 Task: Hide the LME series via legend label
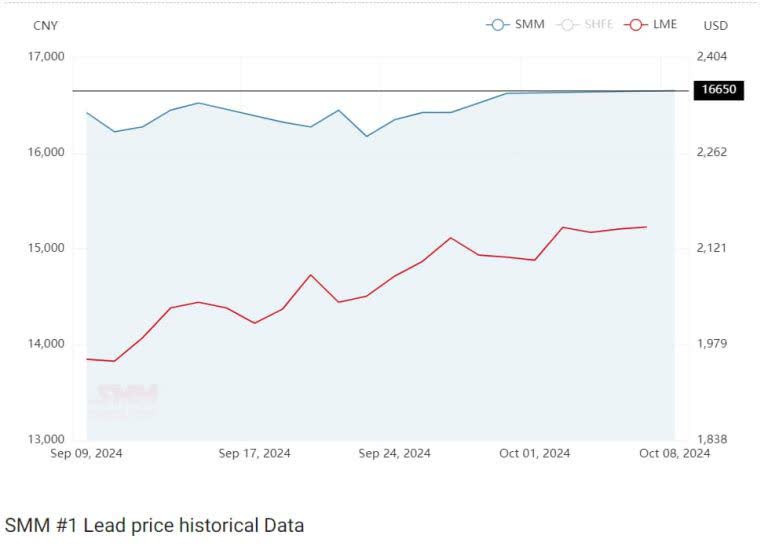pyautogui.click(x=665, y=24)
